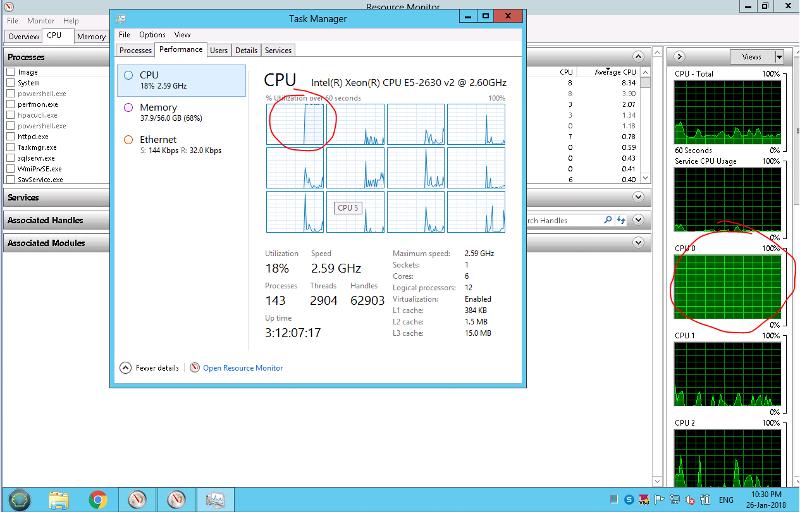Screen dimensions: 800x512
Task: Check the Image select-all checkbox
Action: (x=10, y=72)
